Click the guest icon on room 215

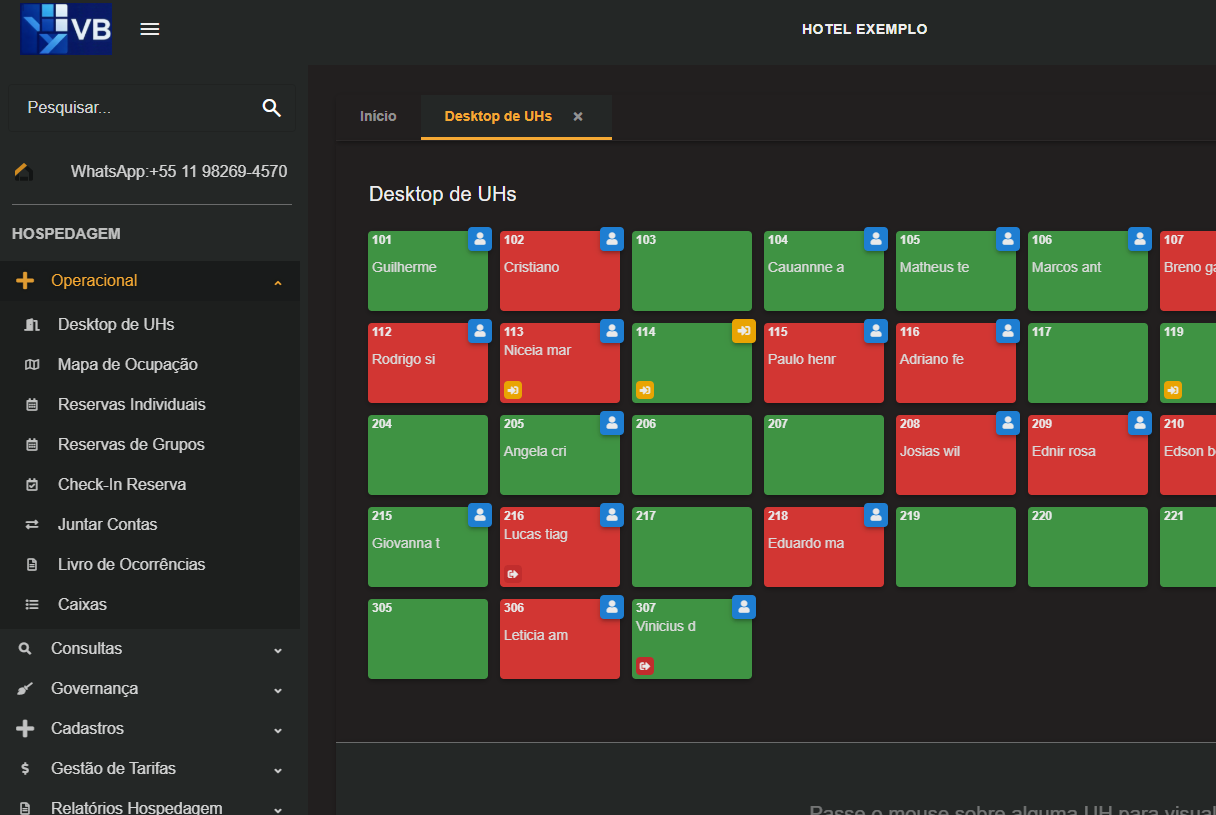coord(480,515)
